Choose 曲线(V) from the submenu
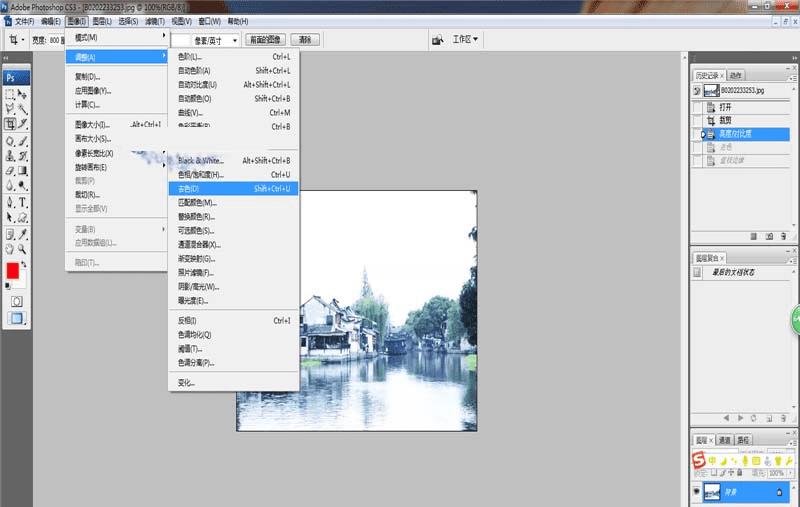This screenshot has height=507, width=800. pyautogui.click(x=233, y=113)
